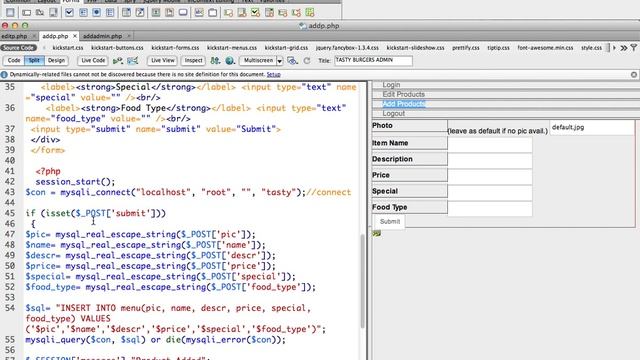The height and width of the screenshot is (360, 640).
Task: Insert a Button form element
Action: [183, 13]
